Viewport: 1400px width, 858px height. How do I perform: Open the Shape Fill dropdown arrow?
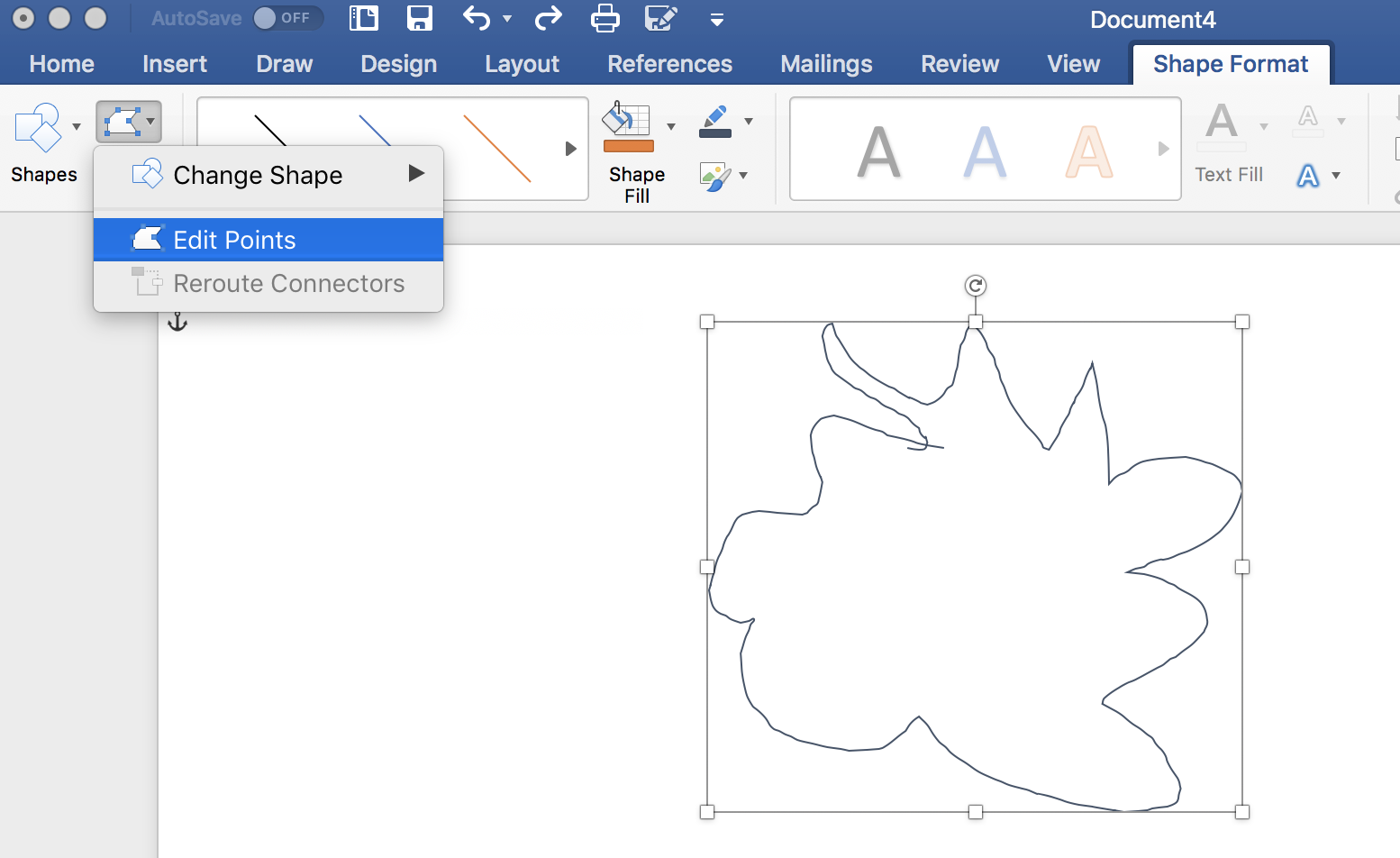click(671, 126)
